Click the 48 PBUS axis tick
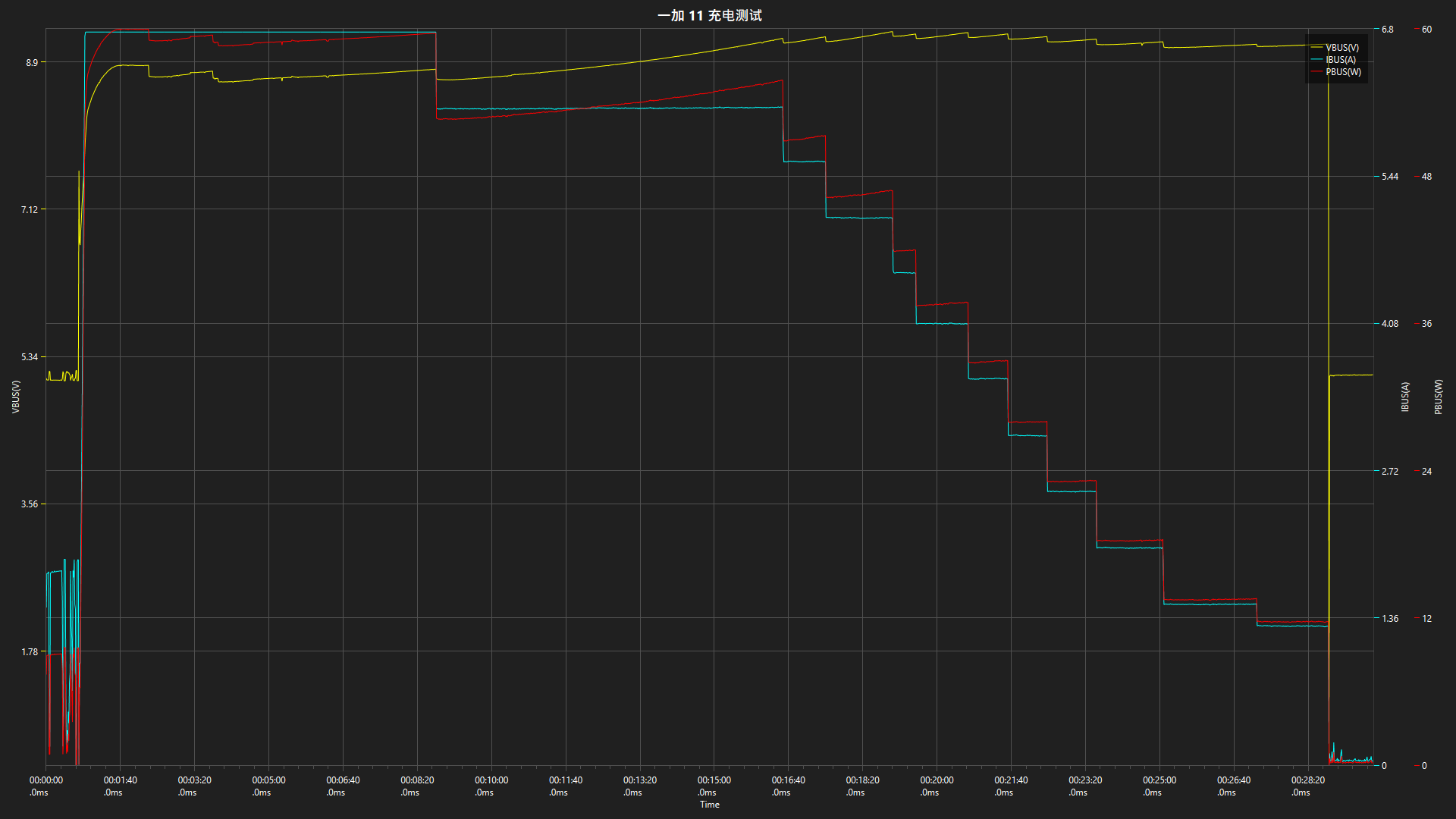Viewport: 1456px width, 819px height. point(1426,176)
